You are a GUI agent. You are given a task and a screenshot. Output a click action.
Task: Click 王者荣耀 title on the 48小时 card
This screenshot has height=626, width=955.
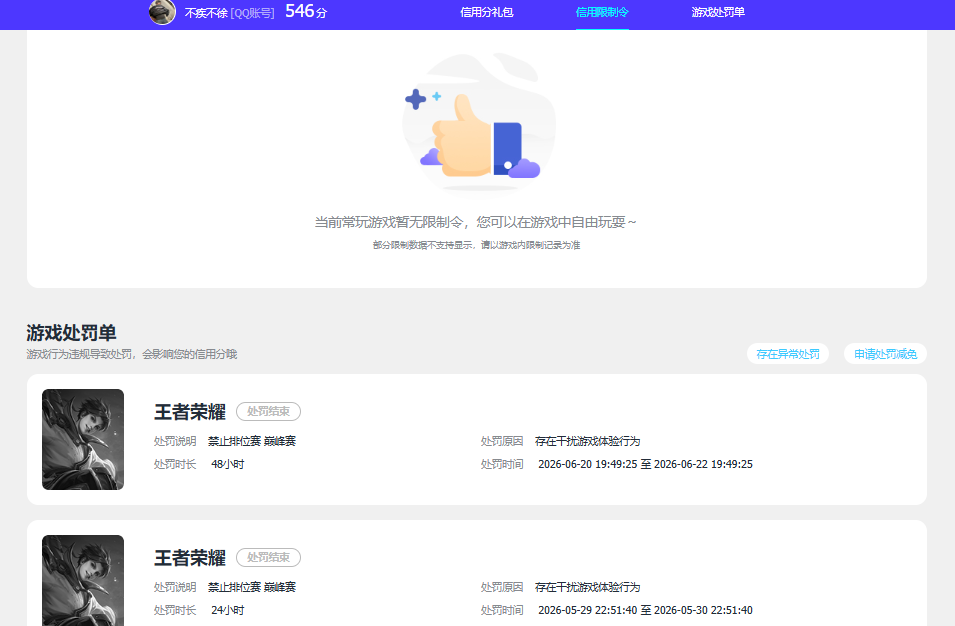pyautogui.click(x=190, y=412)
